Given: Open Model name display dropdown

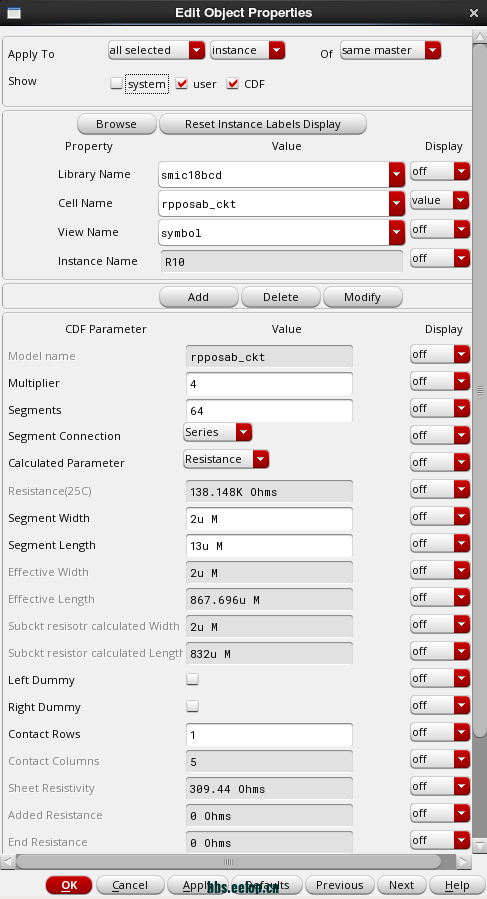Looking at the screenshot, I should click(440, 354).
